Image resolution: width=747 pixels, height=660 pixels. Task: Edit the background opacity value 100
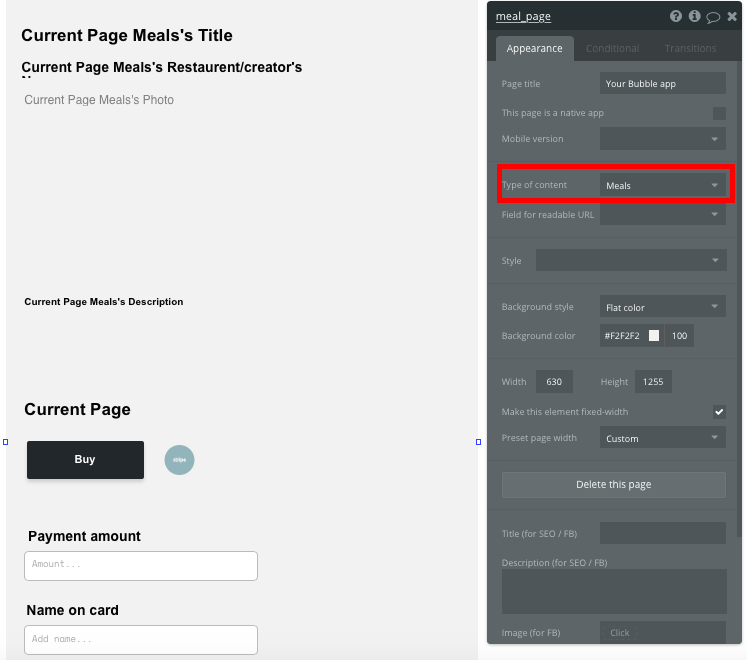[x=679, y=335]
